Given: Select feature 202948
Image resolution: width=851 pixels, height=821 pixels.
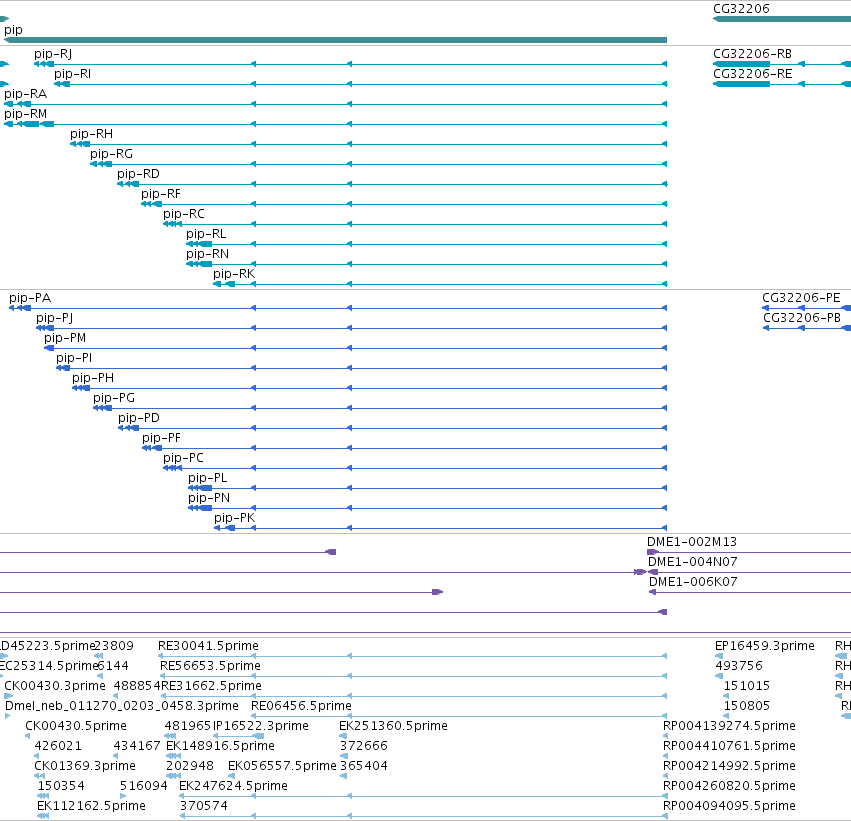Looking at the screenshot, I should [x=189, y=766].
